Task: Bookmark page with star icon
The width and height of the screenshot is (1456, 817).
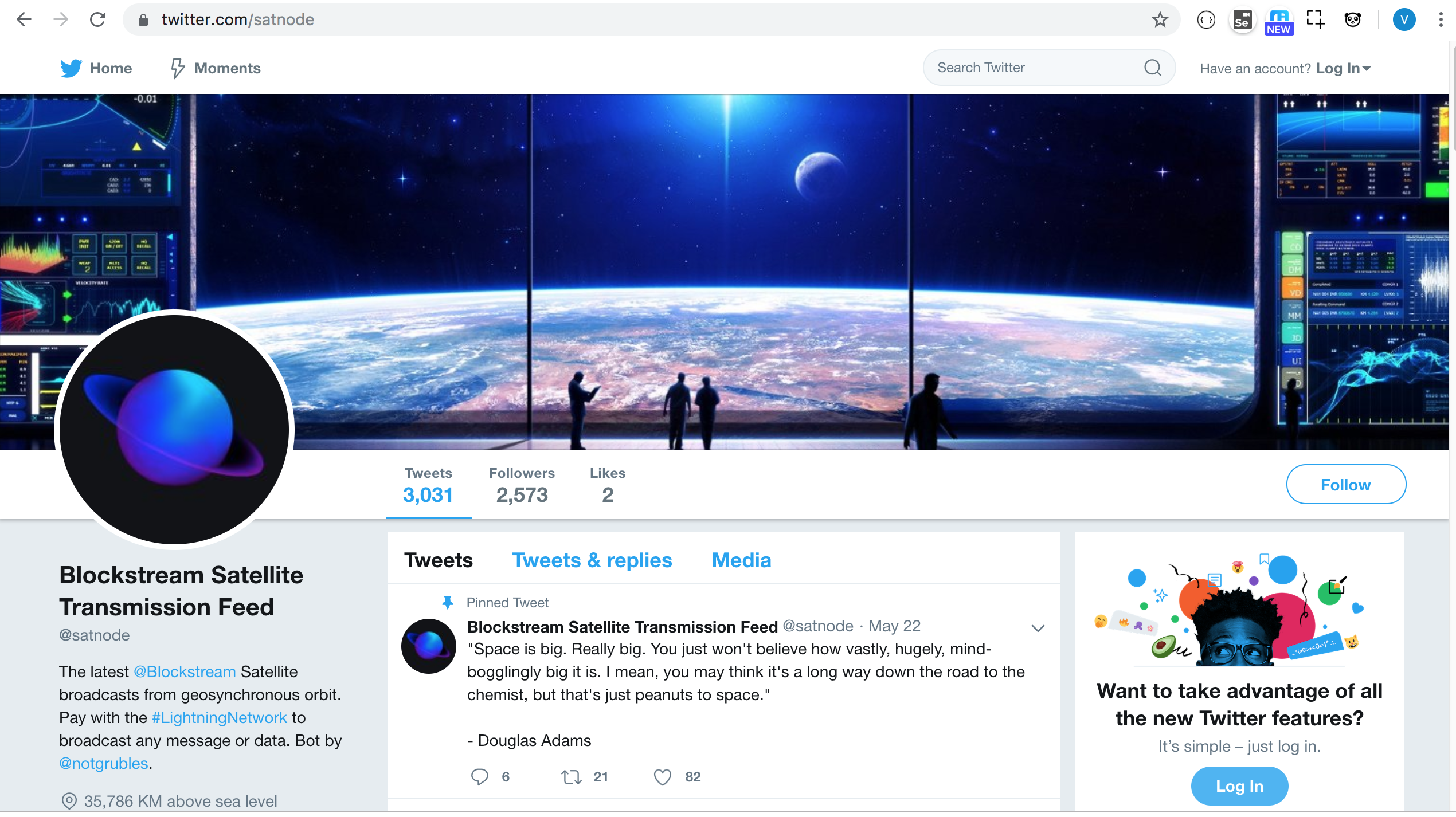Action: (1160, 20)
